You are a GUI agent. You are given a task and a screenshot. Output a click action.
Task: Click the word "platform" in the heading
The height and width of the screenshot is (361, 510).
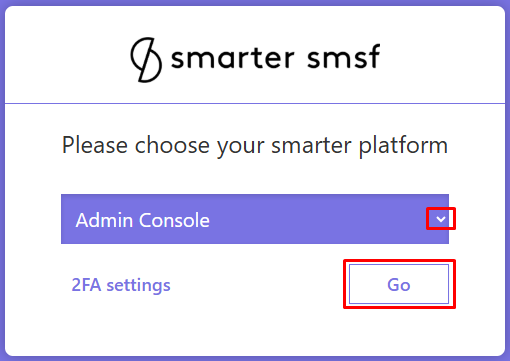coord(403,146)
